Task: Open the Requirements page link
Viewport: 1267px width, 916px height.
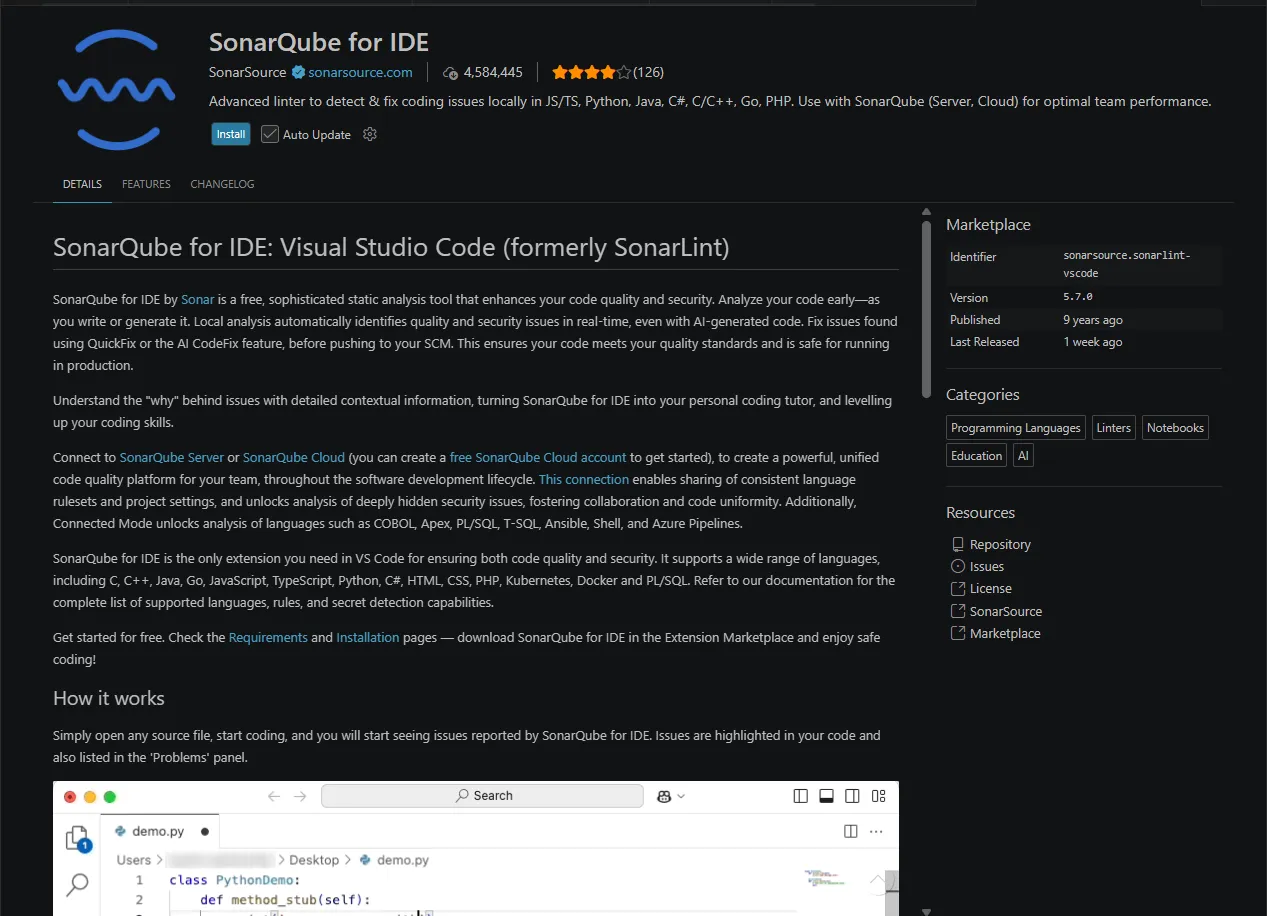Action: (268, 637)
